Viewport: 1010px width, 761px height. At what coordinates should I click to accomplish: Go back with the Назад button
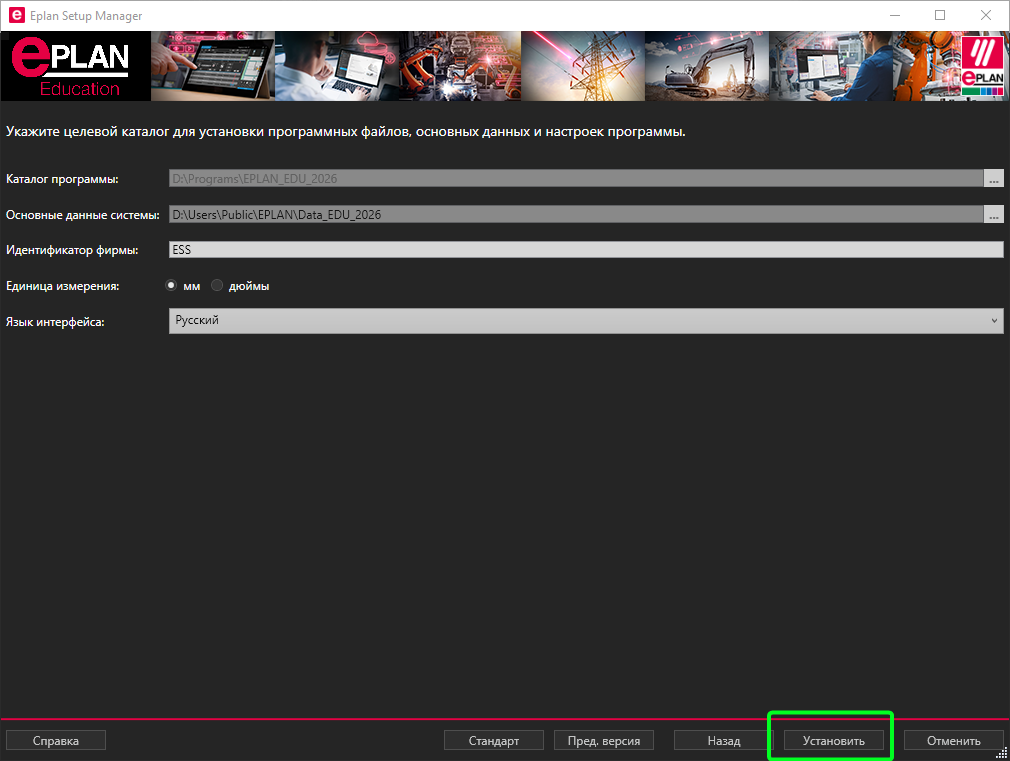point(723,740)
